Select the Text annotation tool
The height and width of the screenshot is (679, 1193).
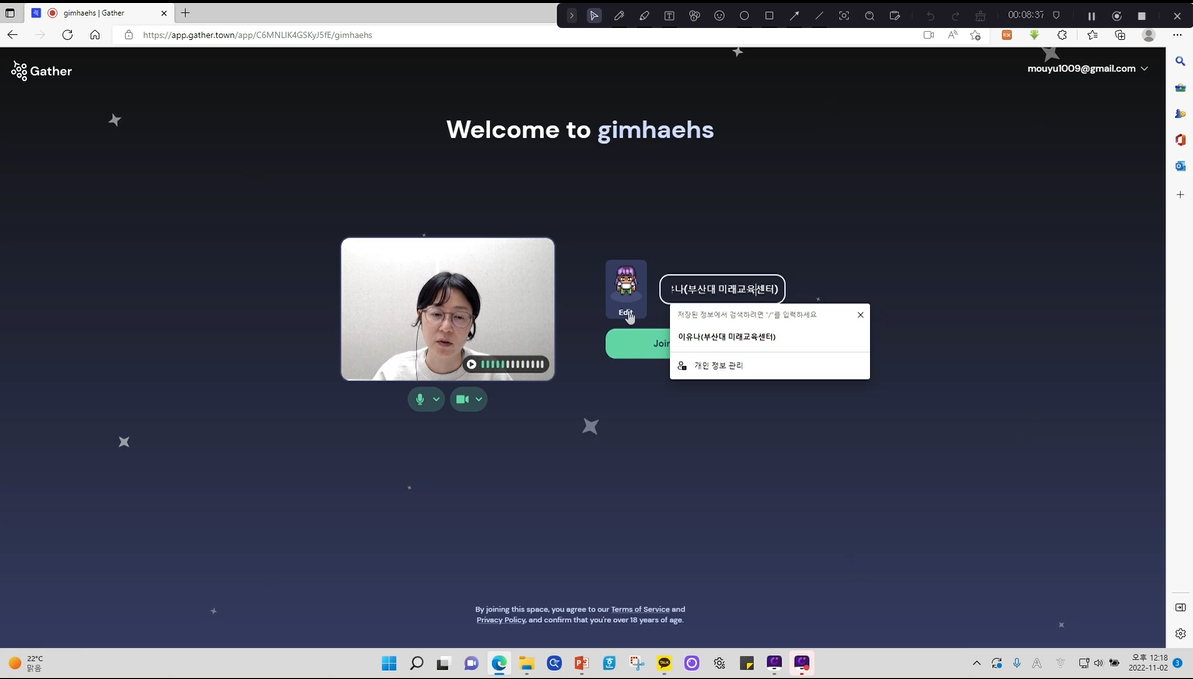pyautogui.click(x=668, y=16)
